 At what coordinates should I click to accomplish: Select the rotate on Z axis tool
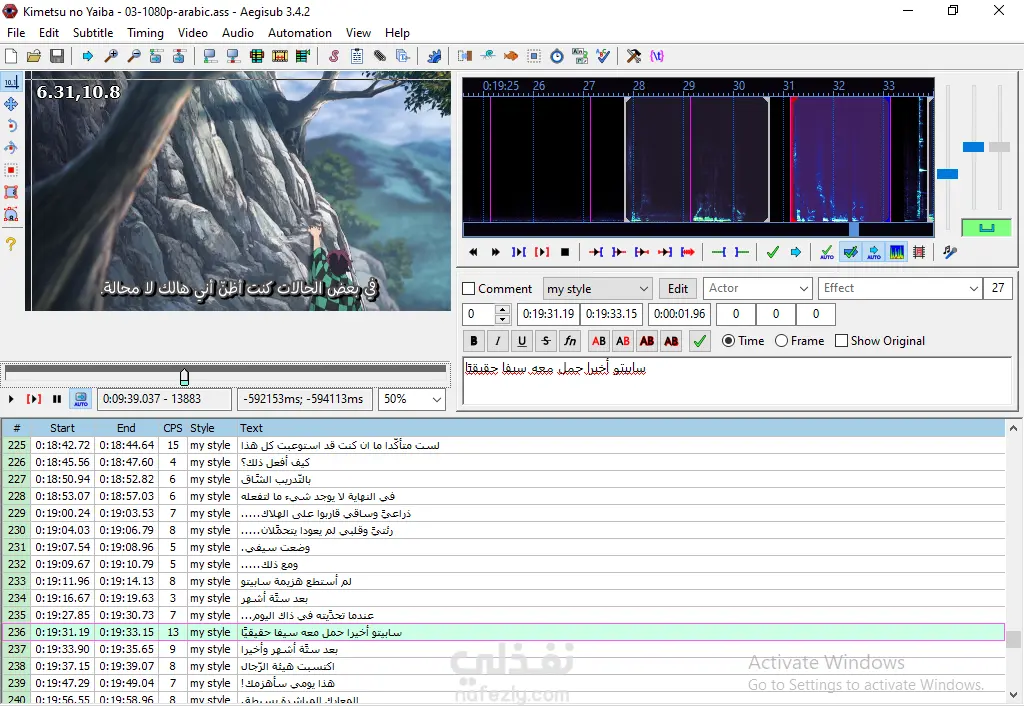point(11,126)
